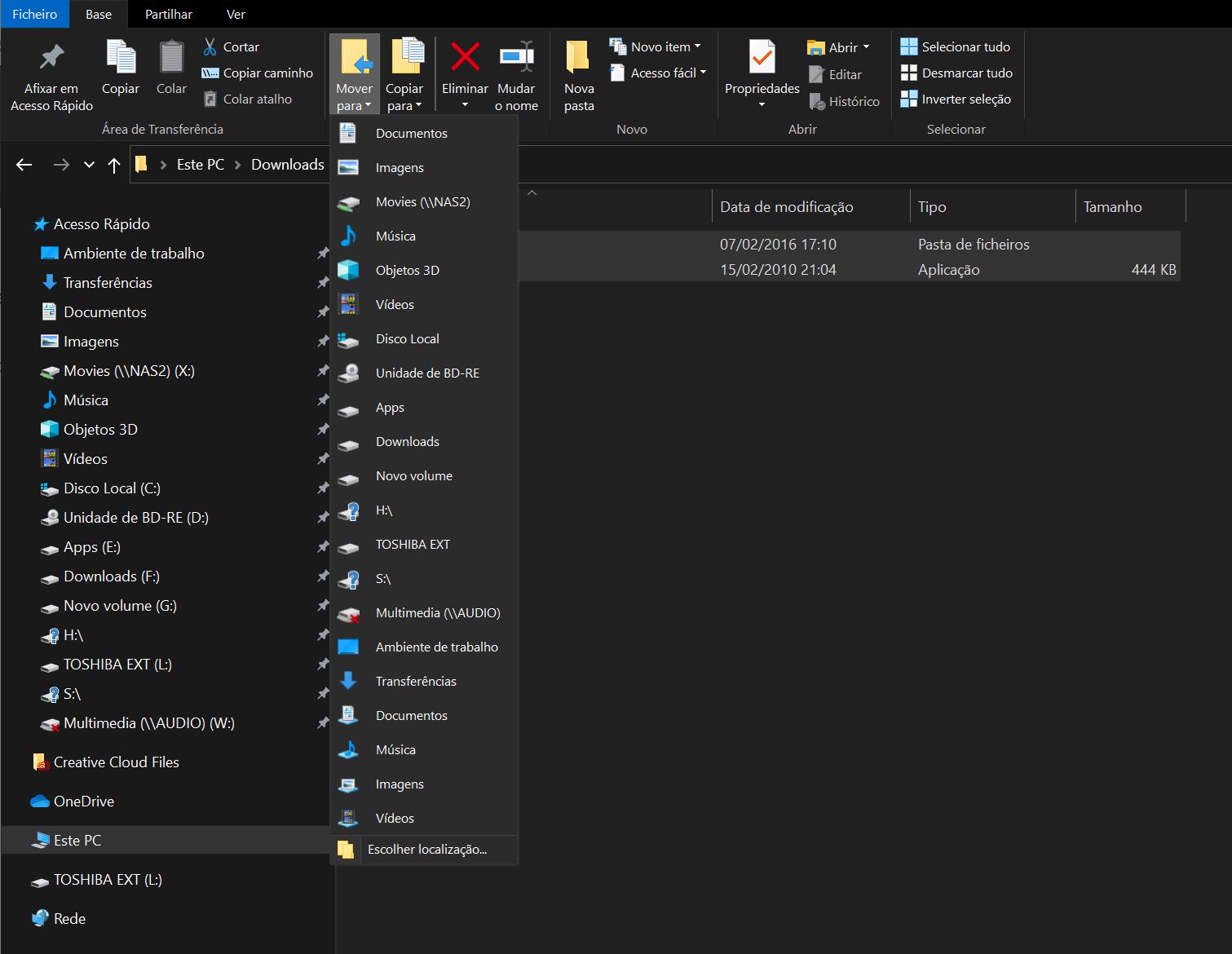Sort by Data de modificação column
The image size is (1232, 954).
[x=810, y=206]
